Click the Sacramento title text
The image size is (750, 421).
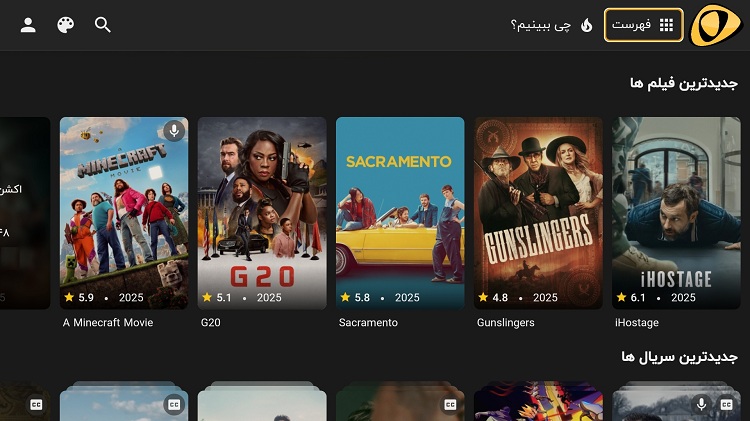(368, 322)
